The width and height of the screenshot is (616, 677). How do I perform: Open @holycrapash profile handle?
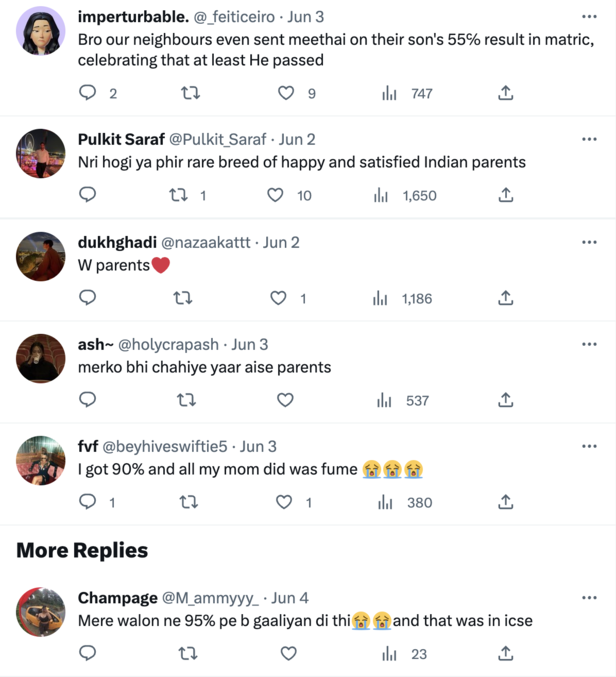click(x=168, y=345)
